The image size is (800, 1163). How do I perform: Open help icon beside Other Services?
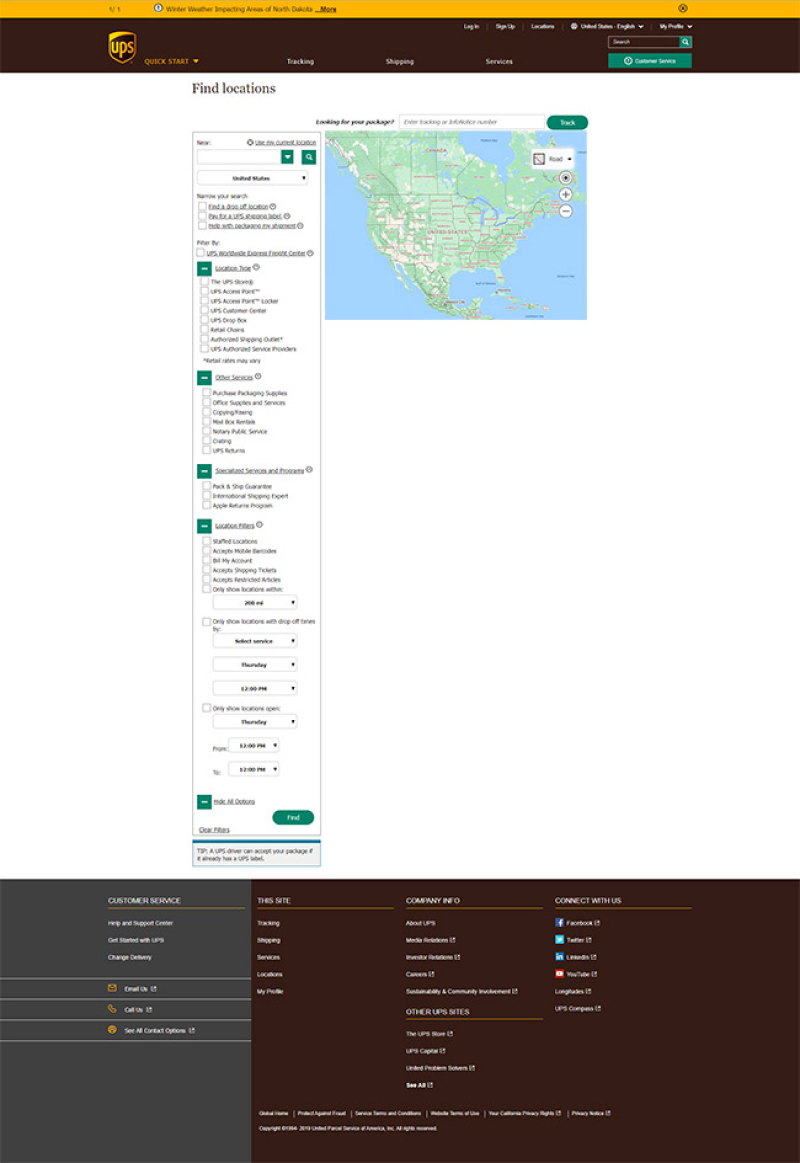click(x=258, y=376)
